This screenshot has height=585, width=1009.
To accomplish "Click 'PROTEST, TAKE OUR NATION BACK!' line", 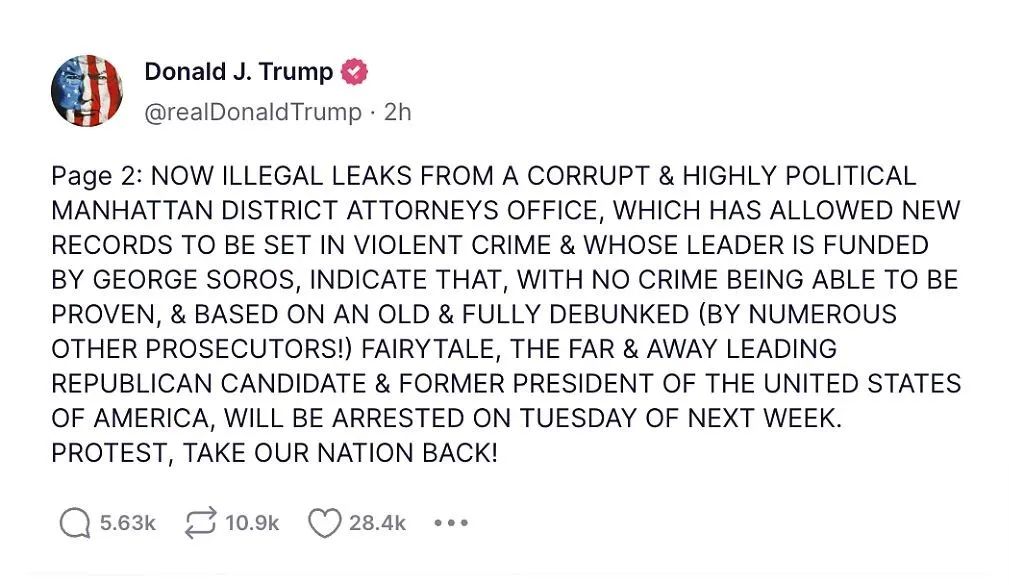I will (274, 453).
